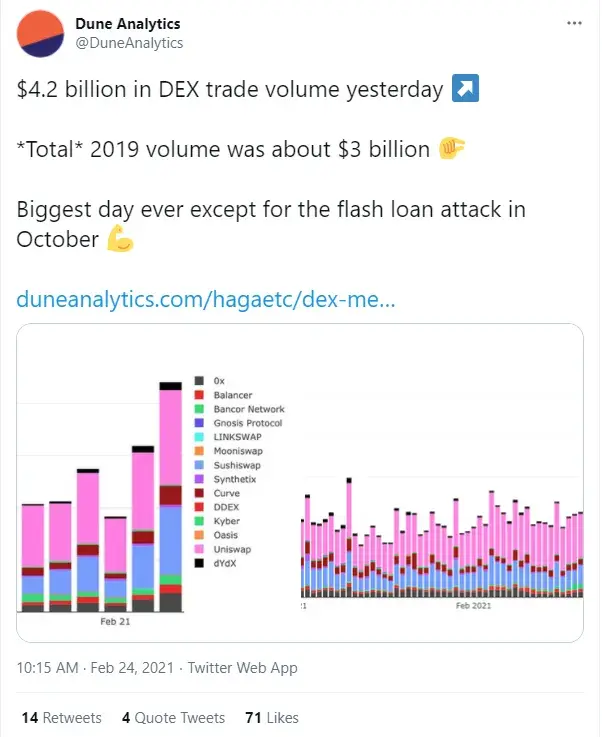This screenshot has height=737, width=602.
Task: Click the dYdX legend square
Action: 200,563
